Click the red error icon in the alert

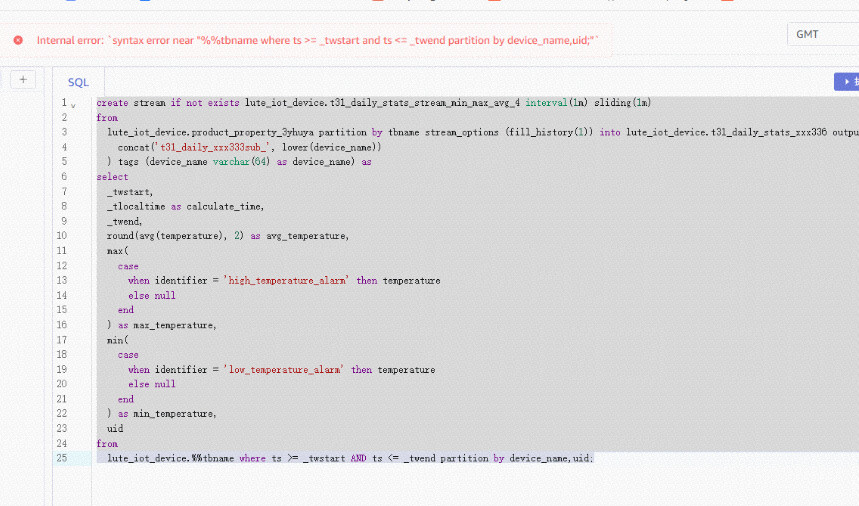tap(18, 40)
